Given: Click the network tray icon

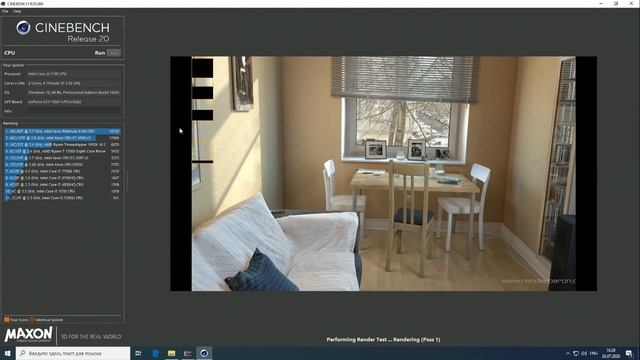Looking at the screenshot, I should tap(576, 353).
